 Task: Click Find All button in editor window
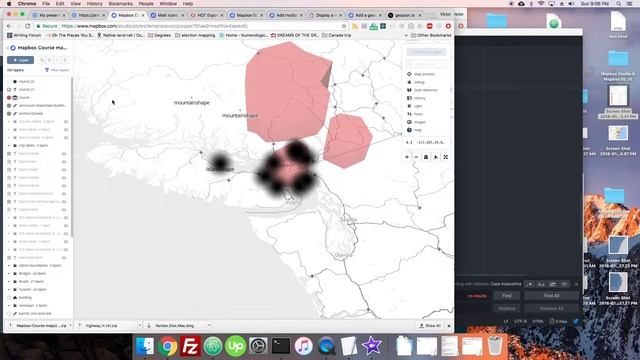point(551,296)
